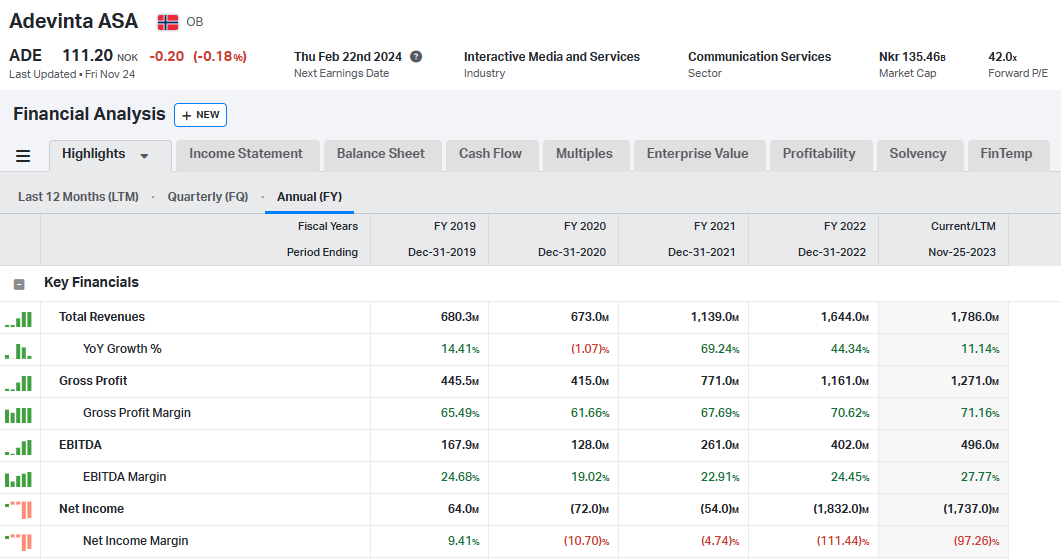Switch to the Enterprise Value tab
The width and height of the screenshot is (1061, 559).
698,154
